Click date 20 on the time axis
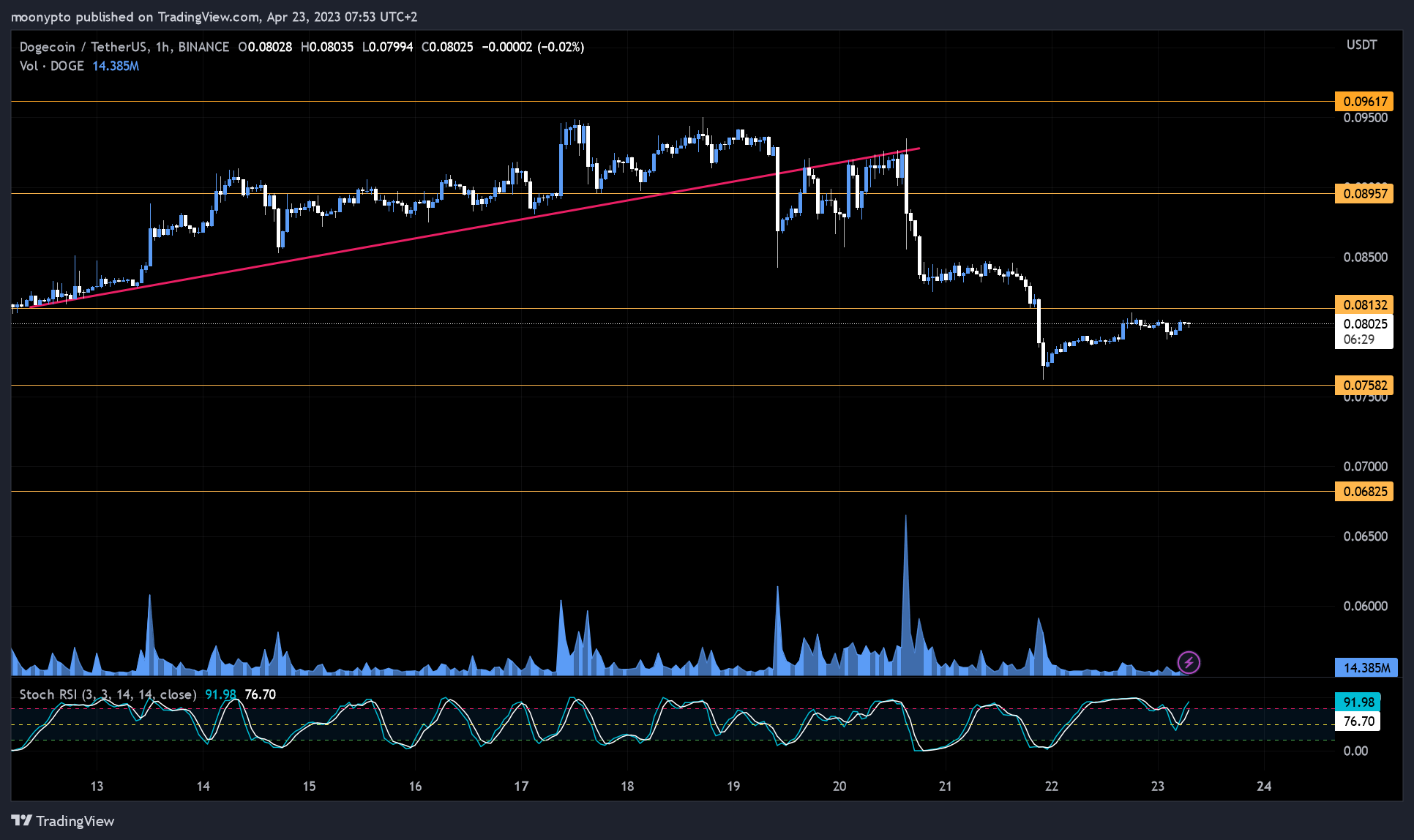This screenshot has width=1414, height=840. 839,787
